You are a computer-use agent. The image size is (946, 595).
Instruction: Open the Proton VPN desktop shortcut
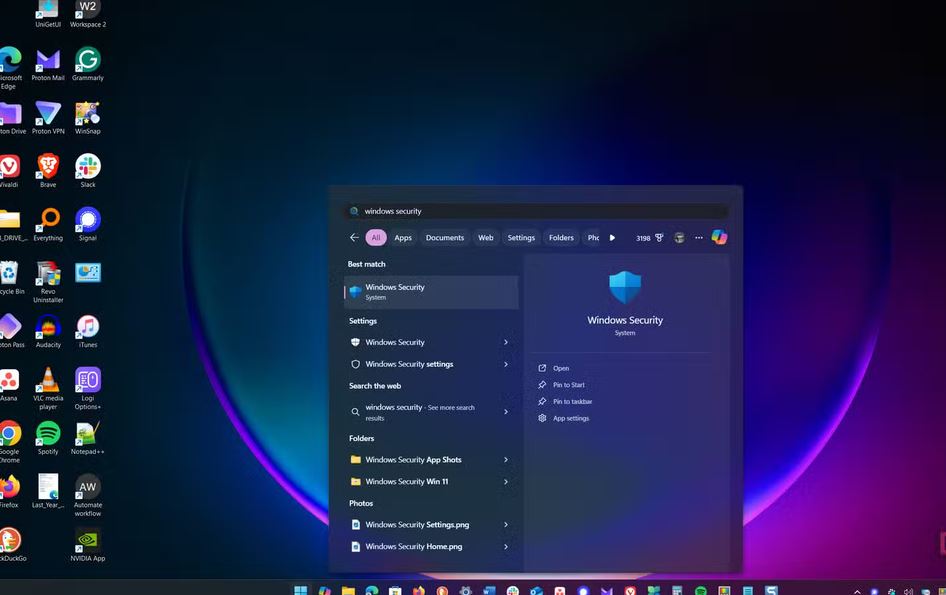(x=48, y=118)
